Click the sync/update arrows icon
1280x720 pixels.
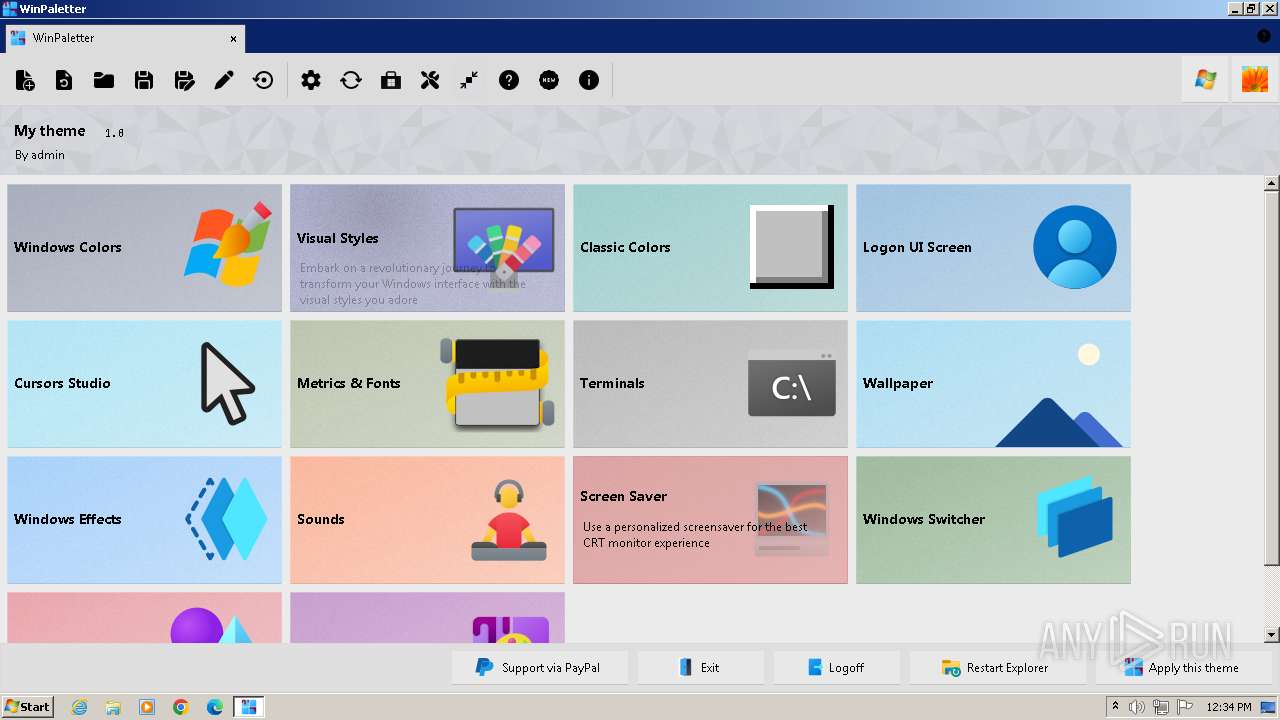click(x=351, y=80)
